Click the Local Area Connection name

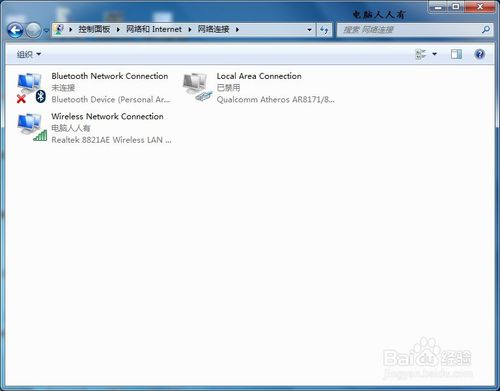tap(259, 76)
